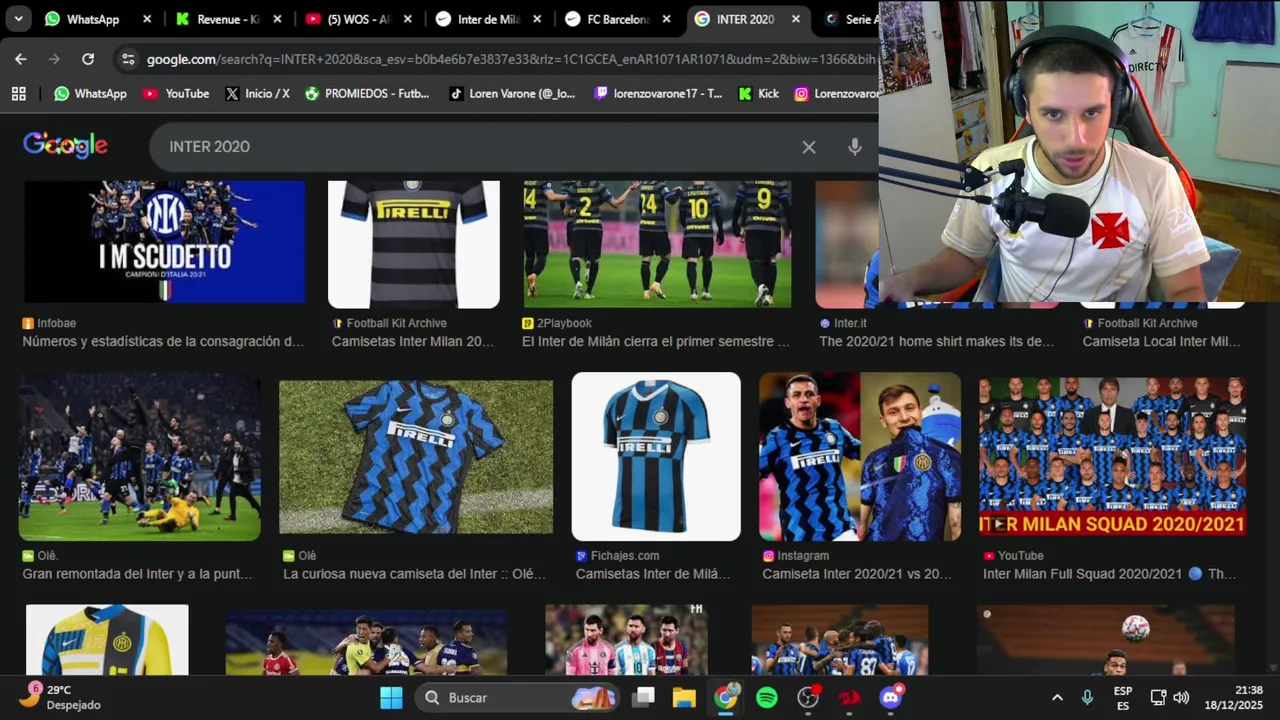1280x720 pixels.
Task: Open the Olé celebration match image
Action: tap(140, 457)
